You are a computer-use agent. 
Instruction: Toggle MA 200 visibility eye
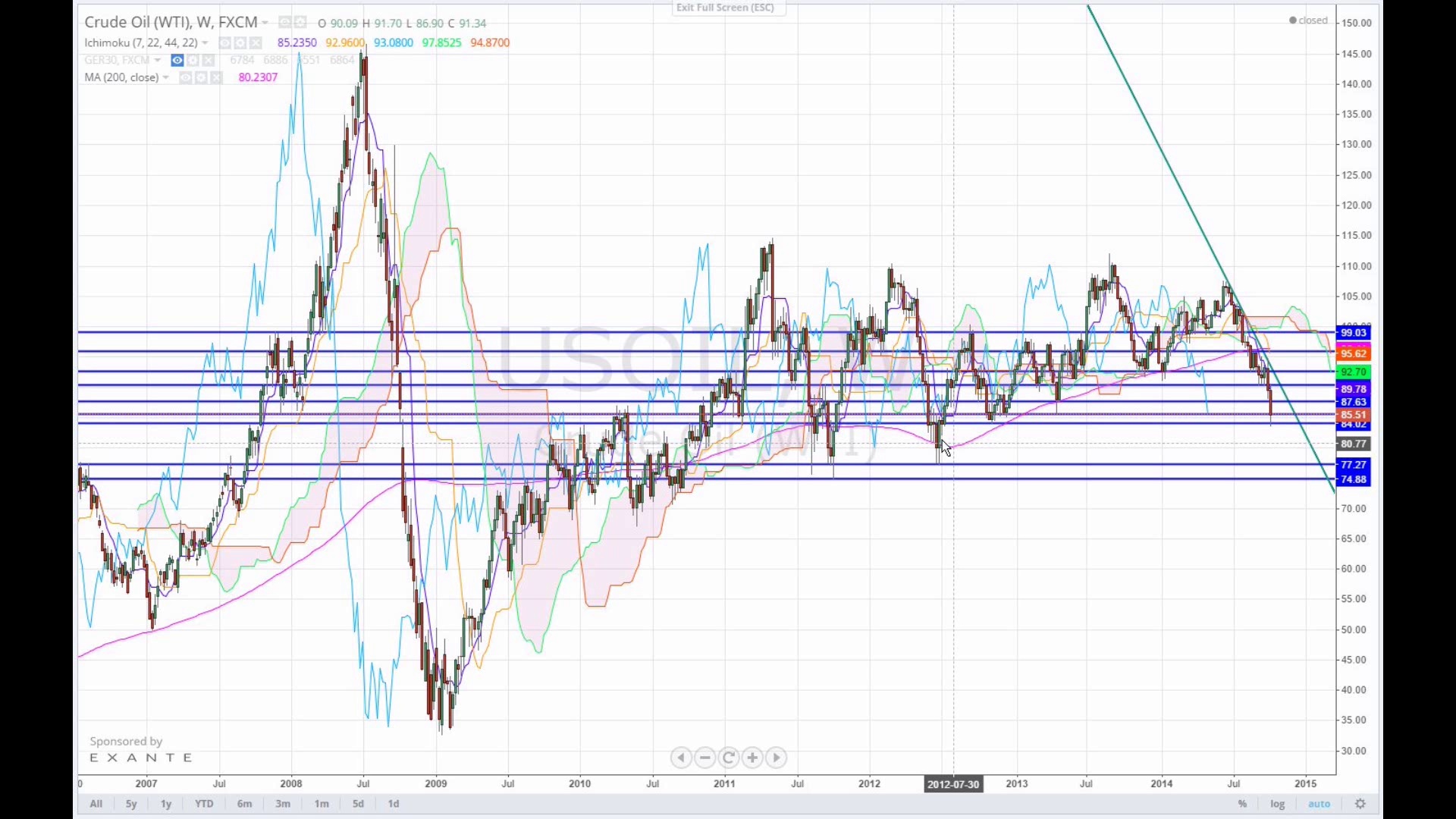[186, 78]
